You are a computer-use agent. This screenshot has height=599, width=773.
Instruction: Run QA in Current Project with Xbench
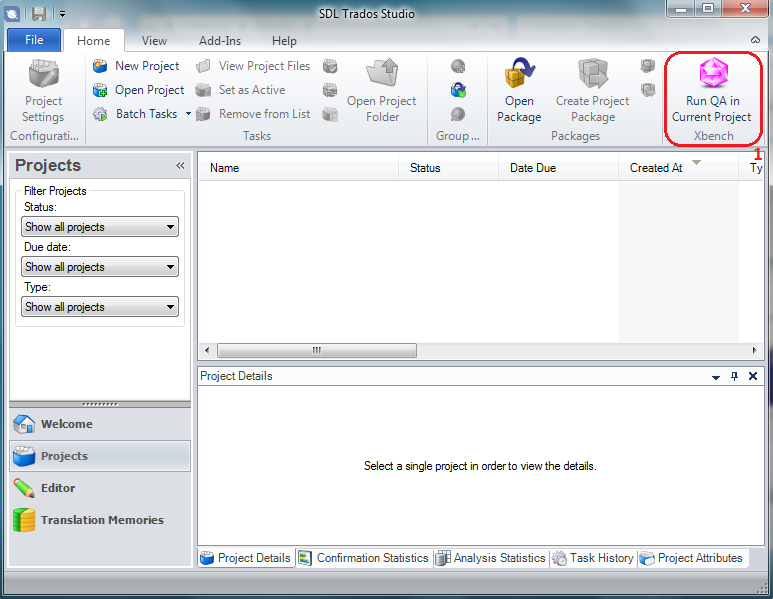click(x=712, y=91)
